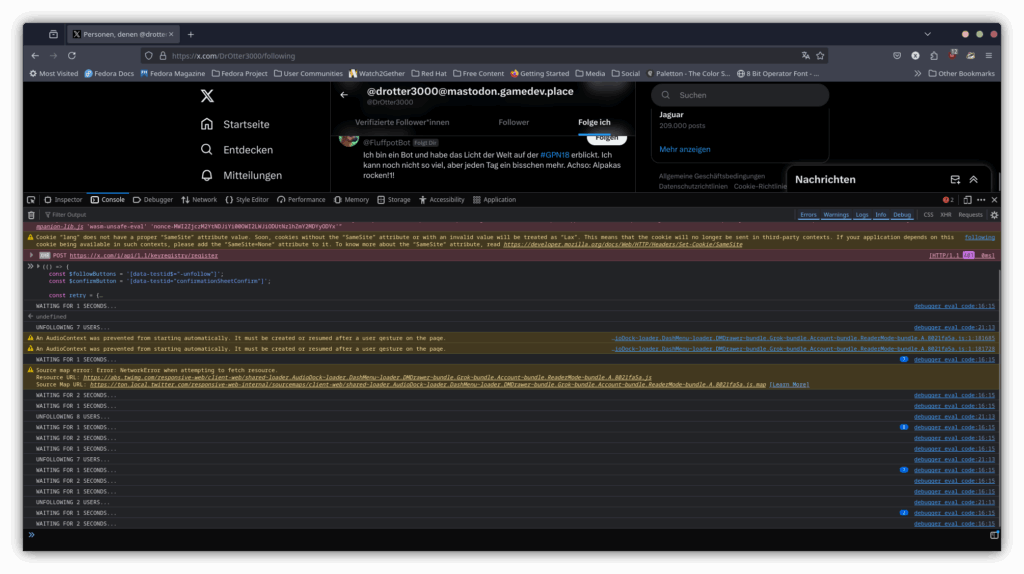Open the Learn More source map link
Viewport: 1024px width, 574px height.
click(789, 385)
